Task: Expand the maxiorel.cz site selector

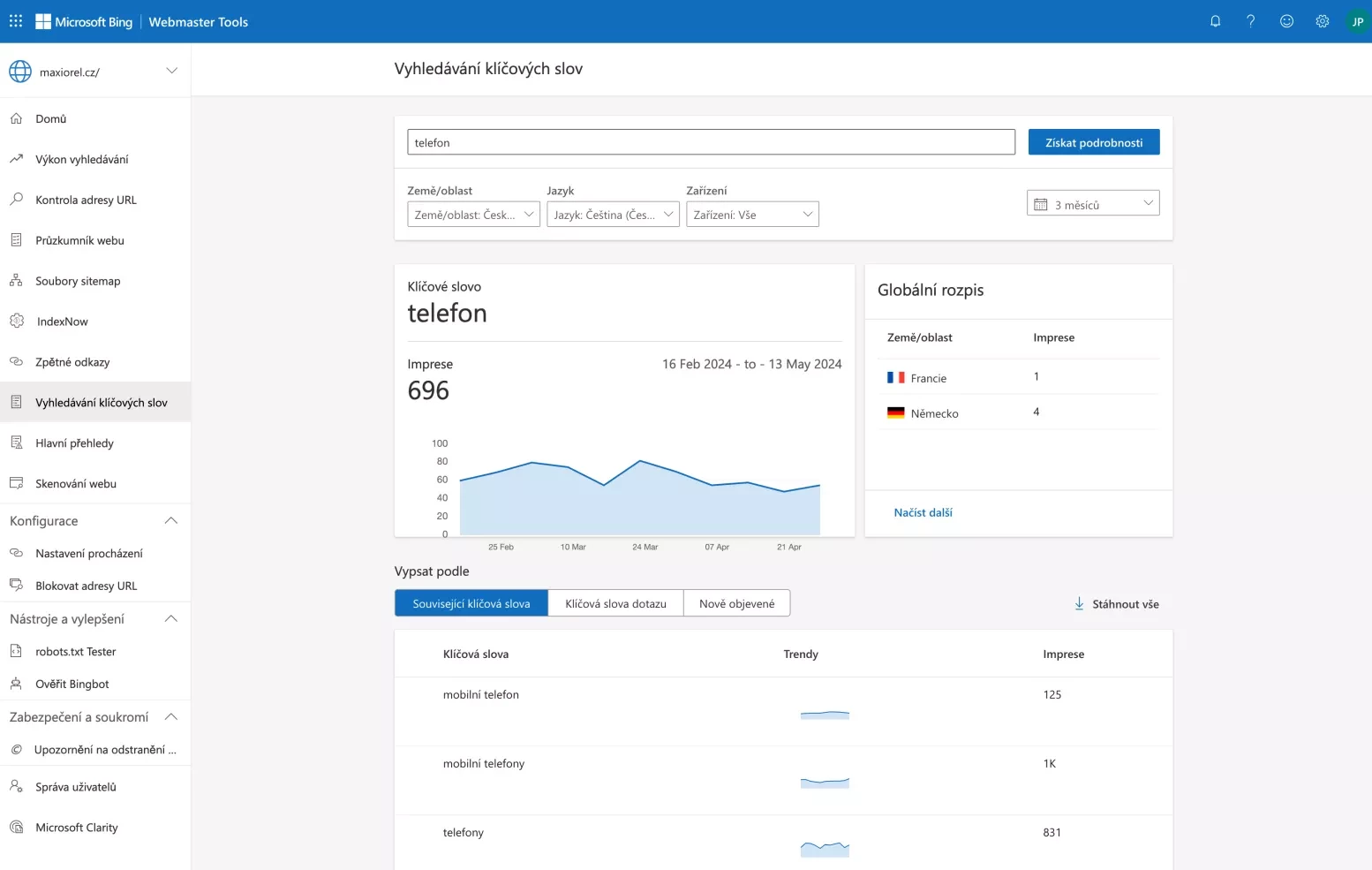Action: (172, 72)
